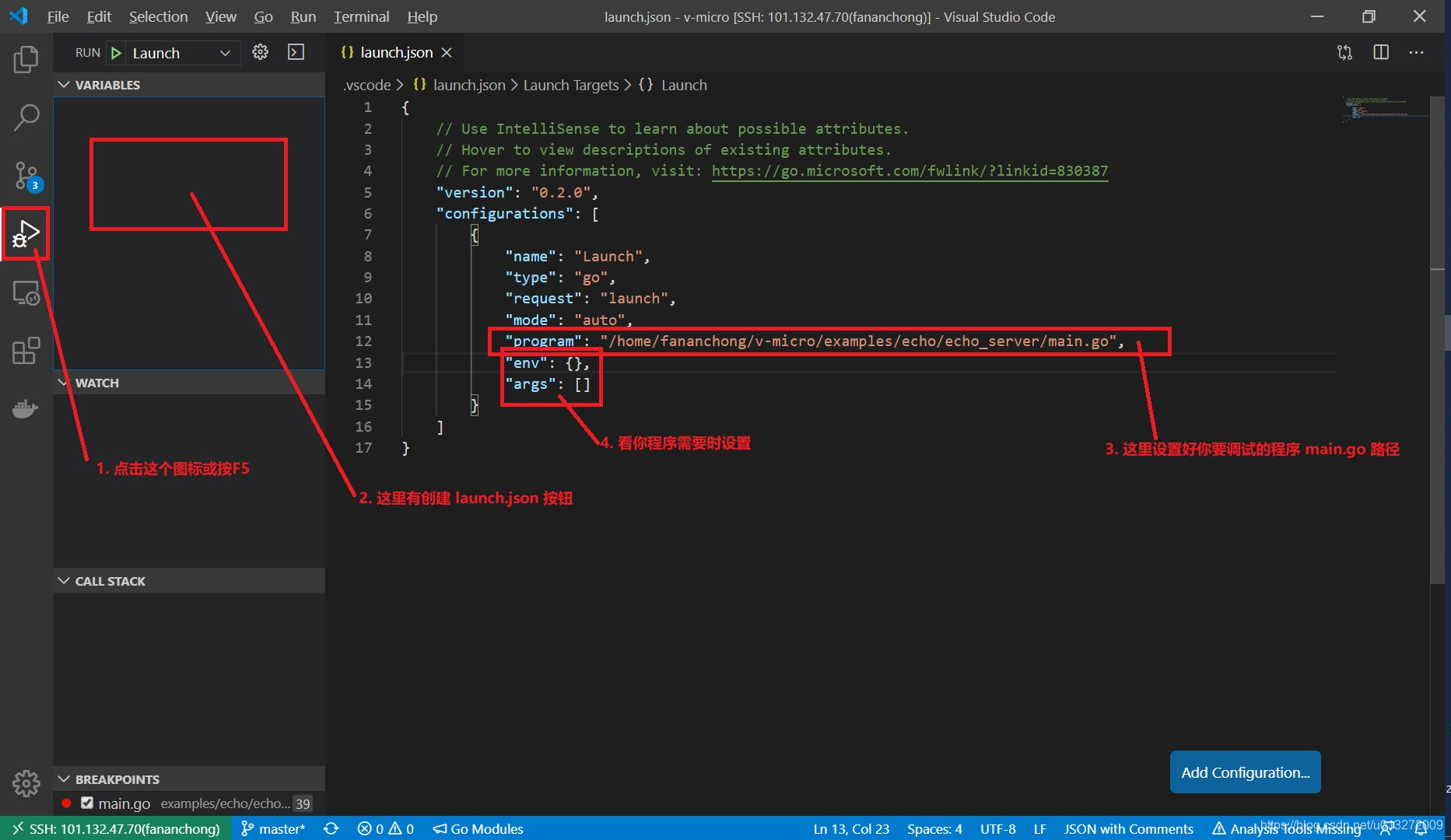This screenshot has width=1451, height=840.
Task: Open launch.json via the debug gear icon
Action: pos(260,52)
